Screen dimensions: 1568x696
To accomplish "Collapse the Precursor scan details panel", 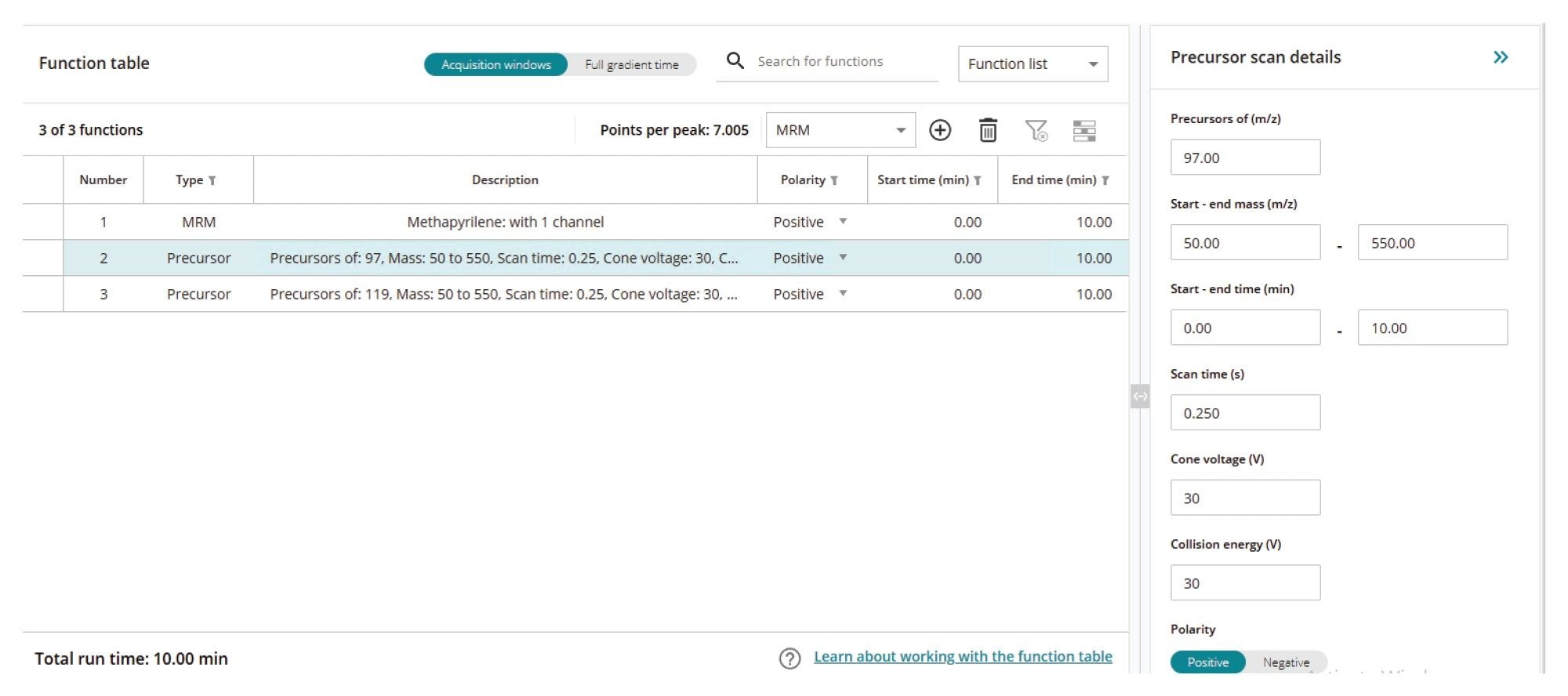I will [x=1500, y=57].
